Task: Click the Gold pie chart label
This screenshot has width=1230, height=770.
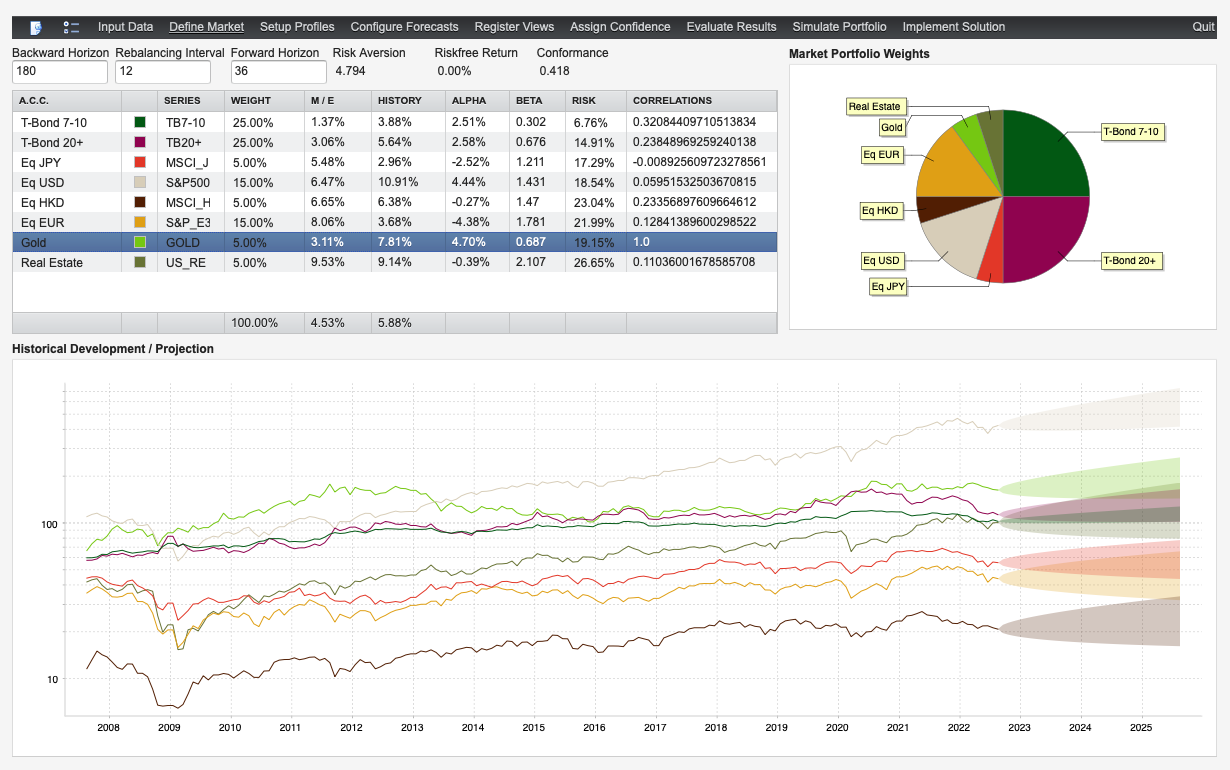Action: [892, 127]
